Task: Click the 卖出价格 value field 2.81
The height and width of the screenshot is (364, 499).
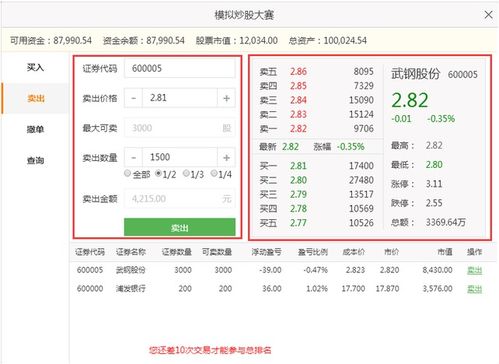Action: 180,98
